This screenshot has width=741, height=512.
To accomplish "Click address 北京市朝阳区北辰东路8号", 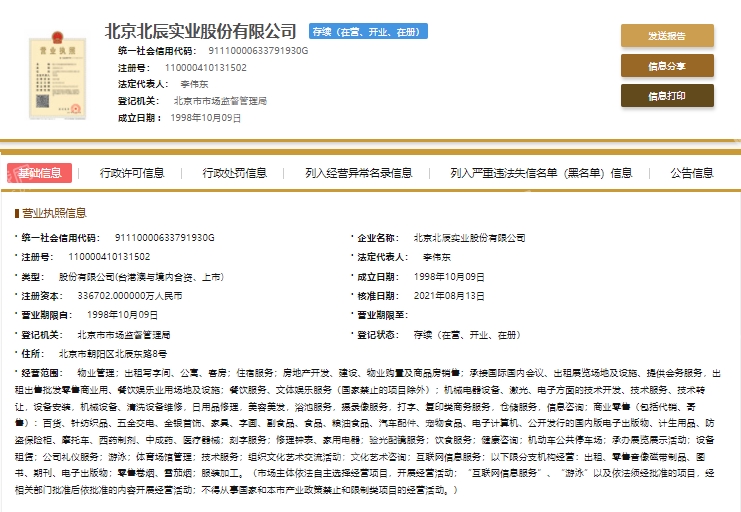I will (x=113, y=354).
